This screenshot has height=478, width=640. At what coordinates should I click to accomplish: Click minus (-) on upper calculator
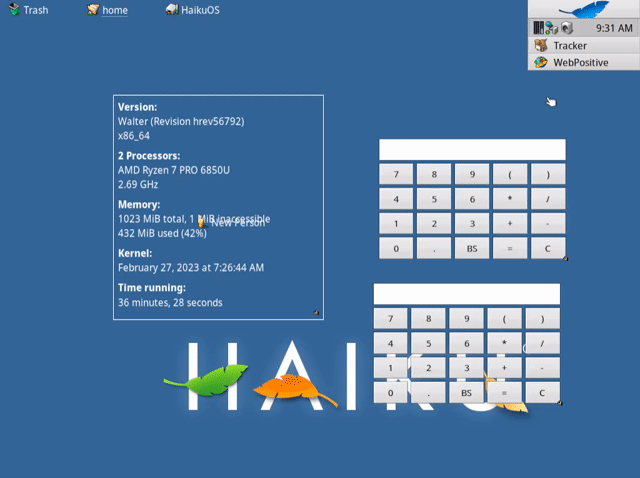click(x=548, y=224)
